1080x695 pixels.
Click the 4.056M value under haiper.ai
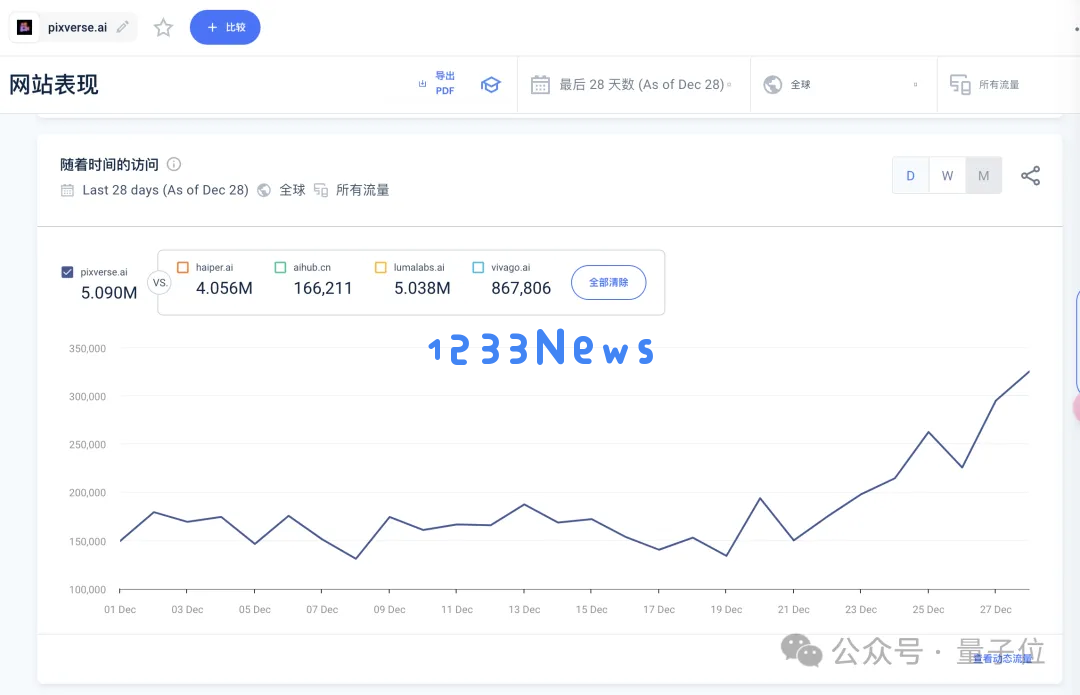(x=224, y=288)
